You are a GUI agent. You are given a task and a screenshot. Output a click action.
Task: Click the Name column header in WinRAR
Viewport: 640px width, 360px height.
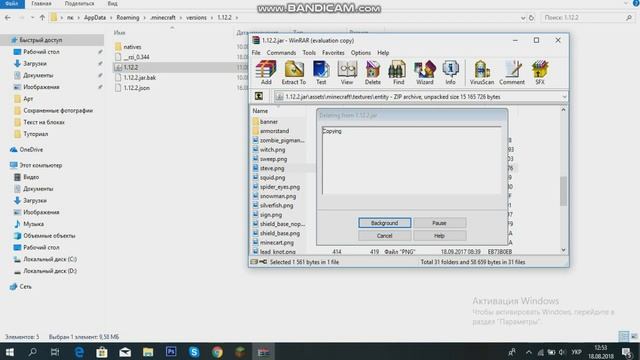[260, 111]
